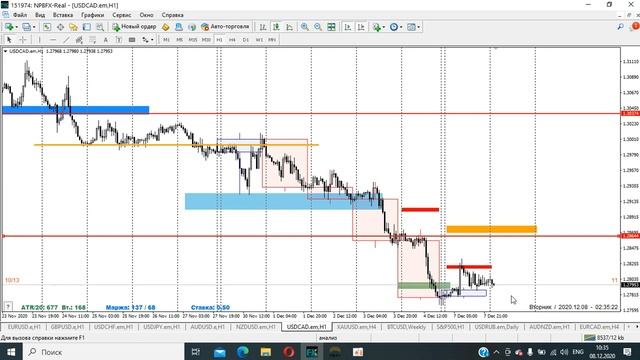Open the Файл menu

(x=20, y=15)
